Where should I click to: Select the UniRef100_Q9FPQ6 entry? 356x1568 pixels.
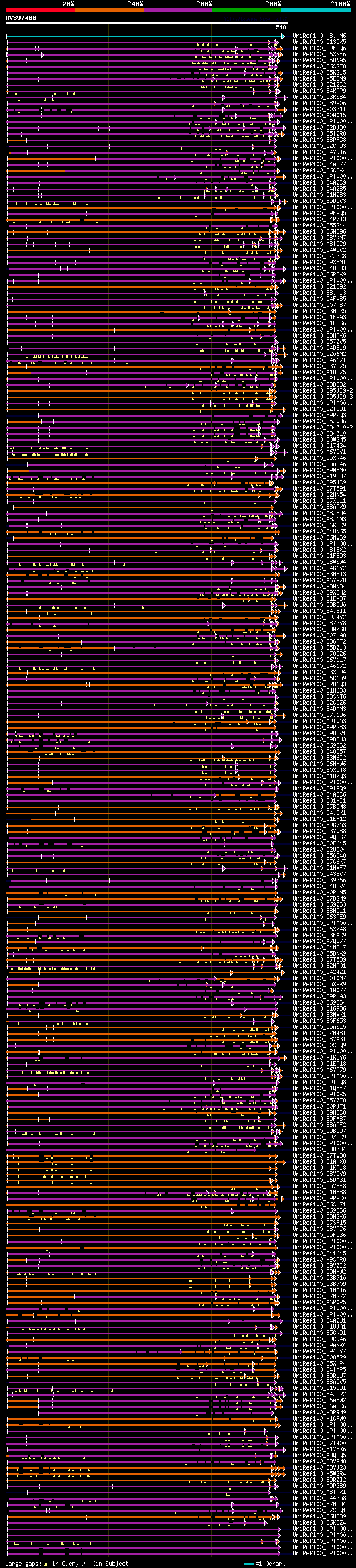319,48
